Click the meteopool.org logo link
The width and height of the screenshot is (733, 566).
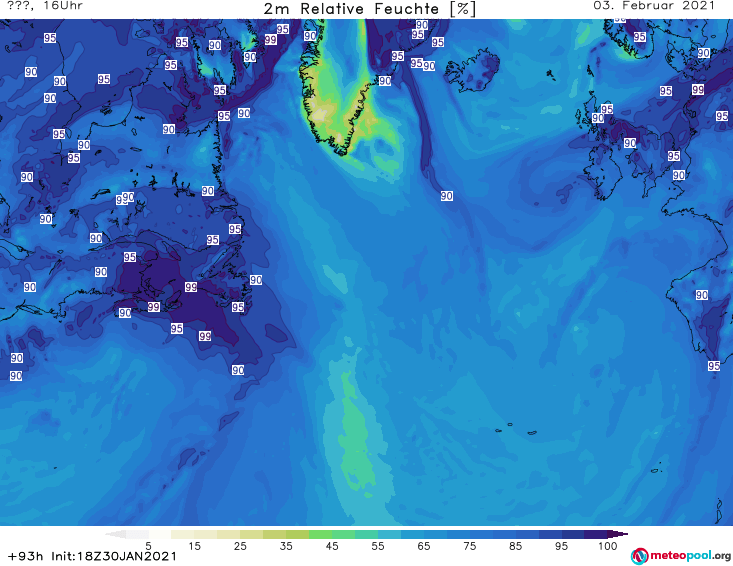tap(681, 556)
